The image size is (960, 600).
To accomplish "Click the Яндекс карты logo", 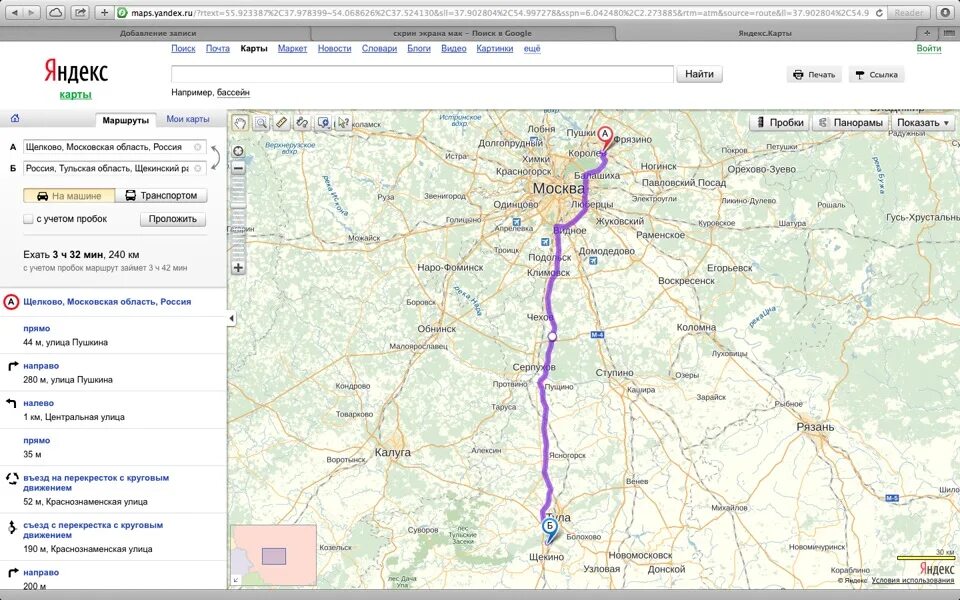I will pyautogui.click(x=76, y=78).
